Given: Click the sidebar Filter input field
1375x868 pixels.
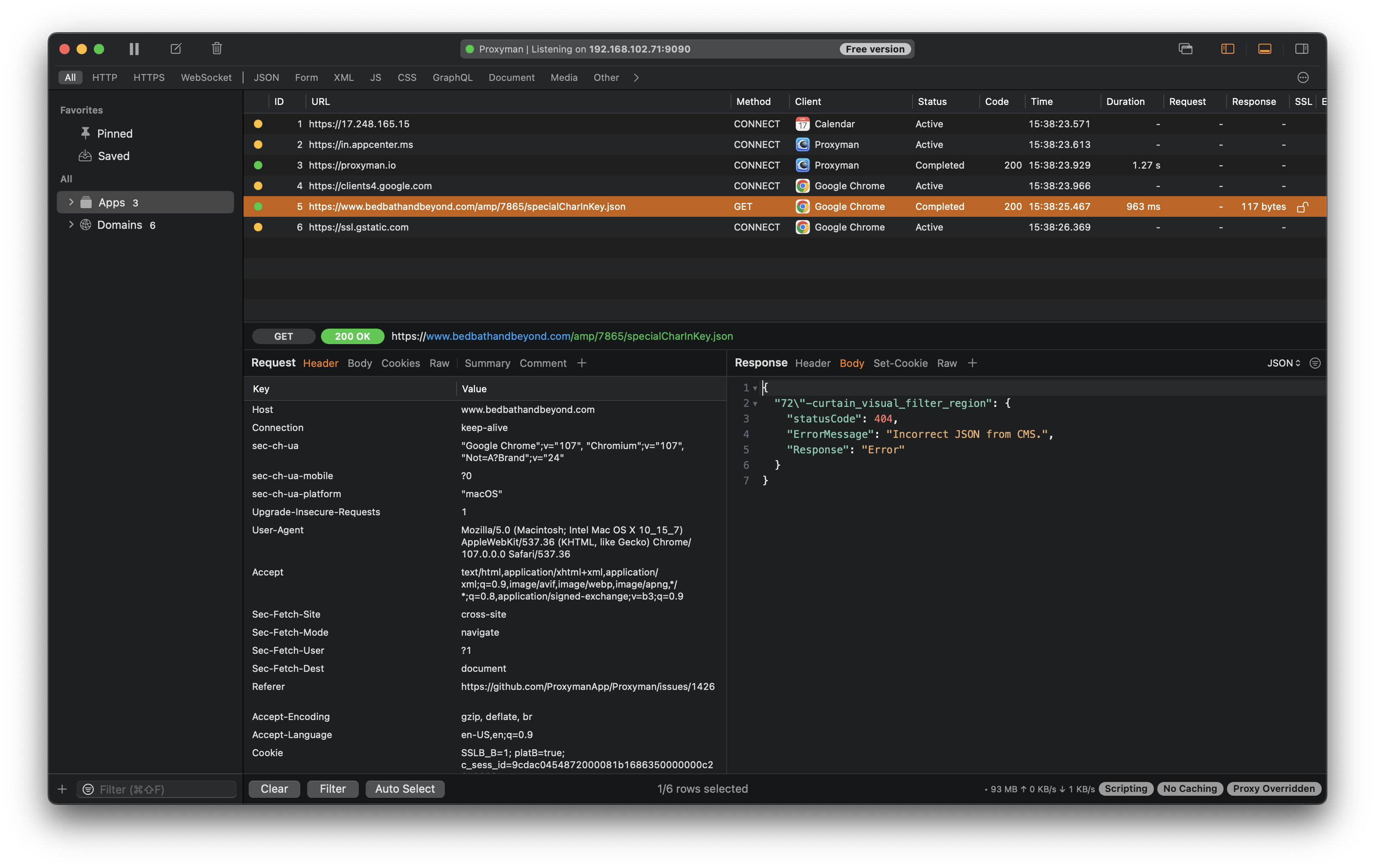Looking at the screenshot, I should tap(163, 789).
